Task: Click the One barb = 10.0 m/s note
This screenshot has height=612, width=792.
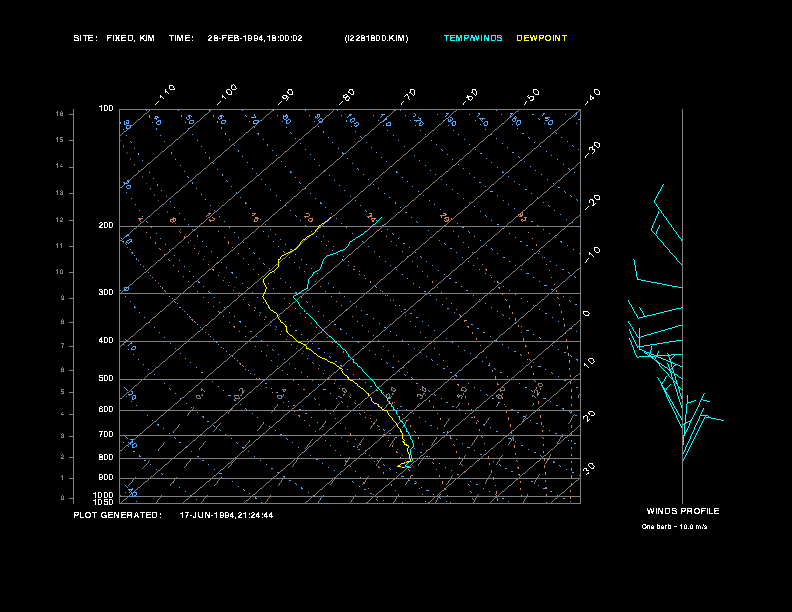Action: [674, 527]
